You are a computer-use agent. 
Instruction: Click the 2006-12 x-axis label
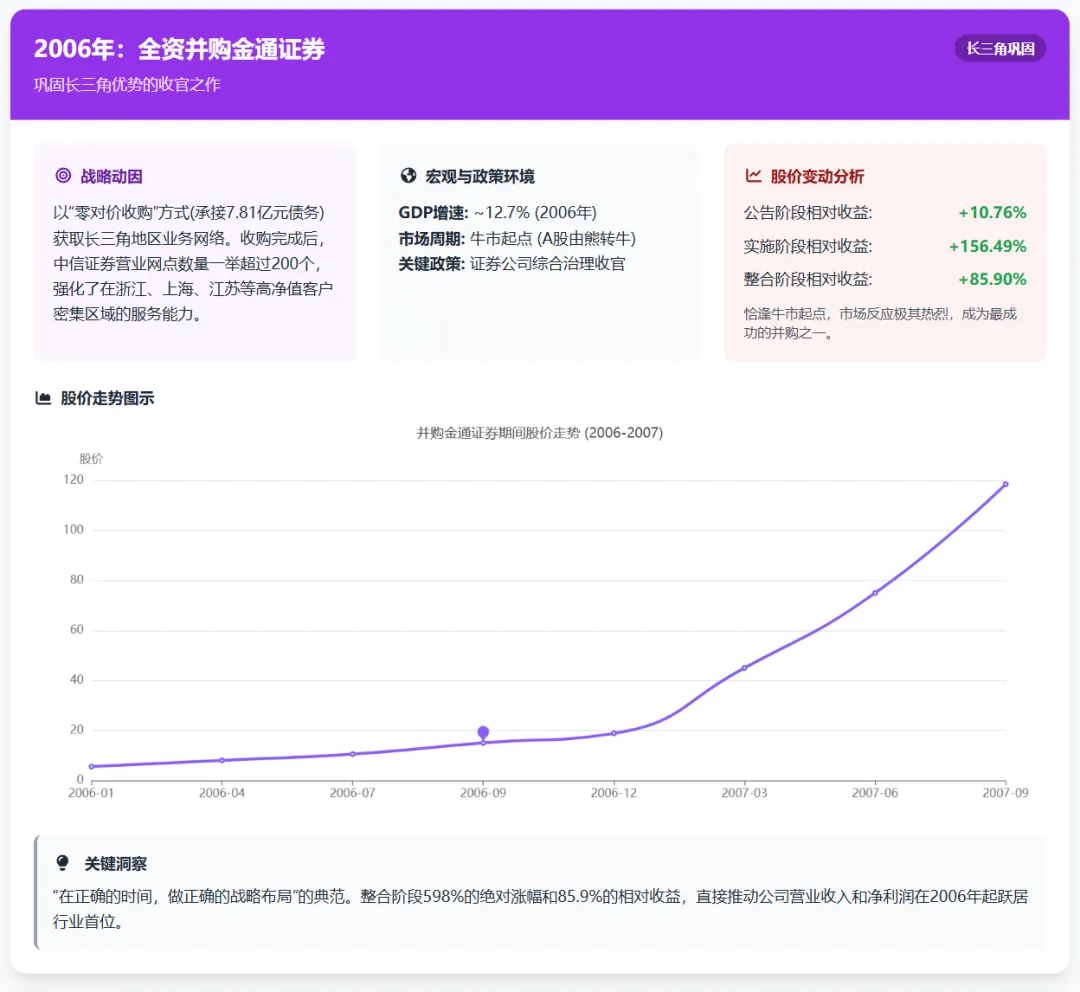pos(614,793)
